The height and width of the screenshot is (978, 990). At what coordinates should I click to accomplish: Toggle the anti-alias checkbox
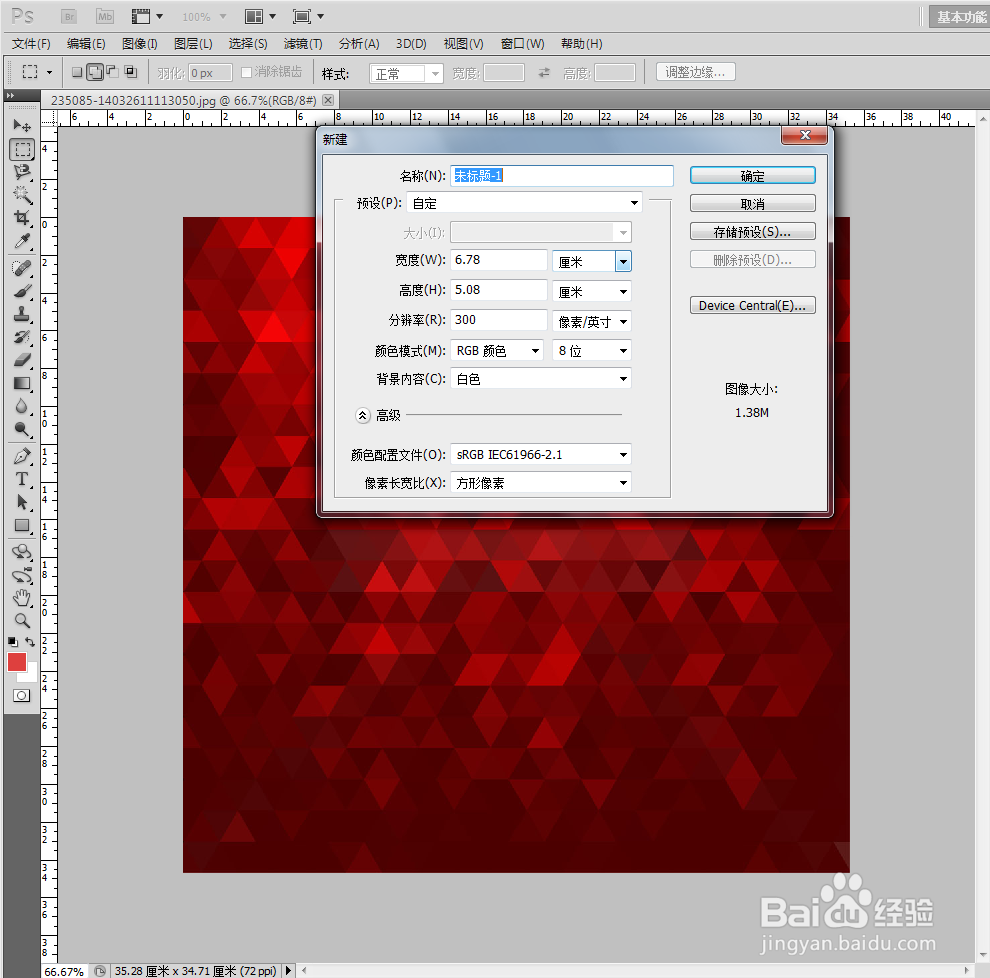pyautogui.click(x=247, y=73)
